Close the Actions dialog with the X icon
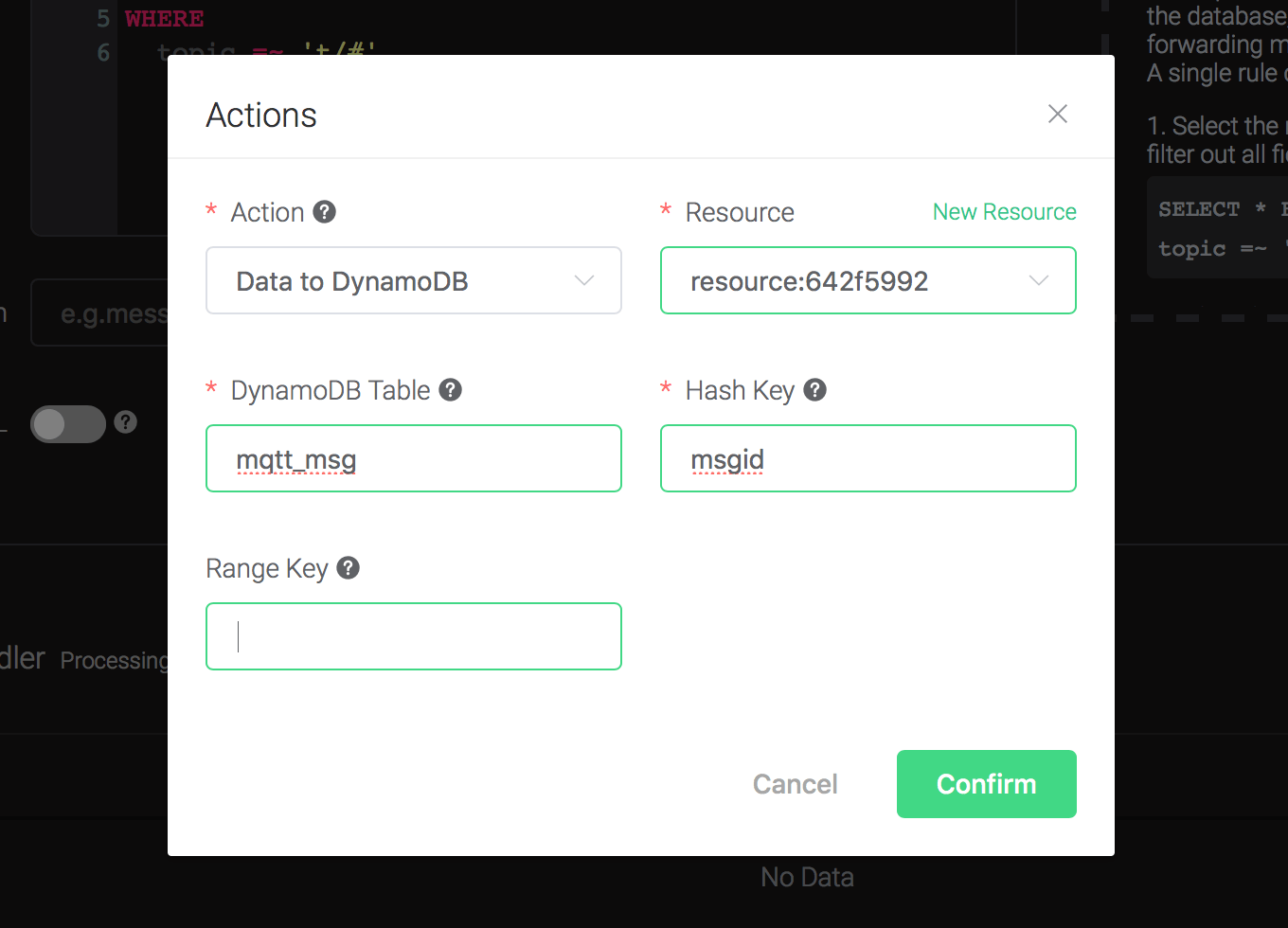Viewport: 1288px width, 928px height. (1057, 115)
